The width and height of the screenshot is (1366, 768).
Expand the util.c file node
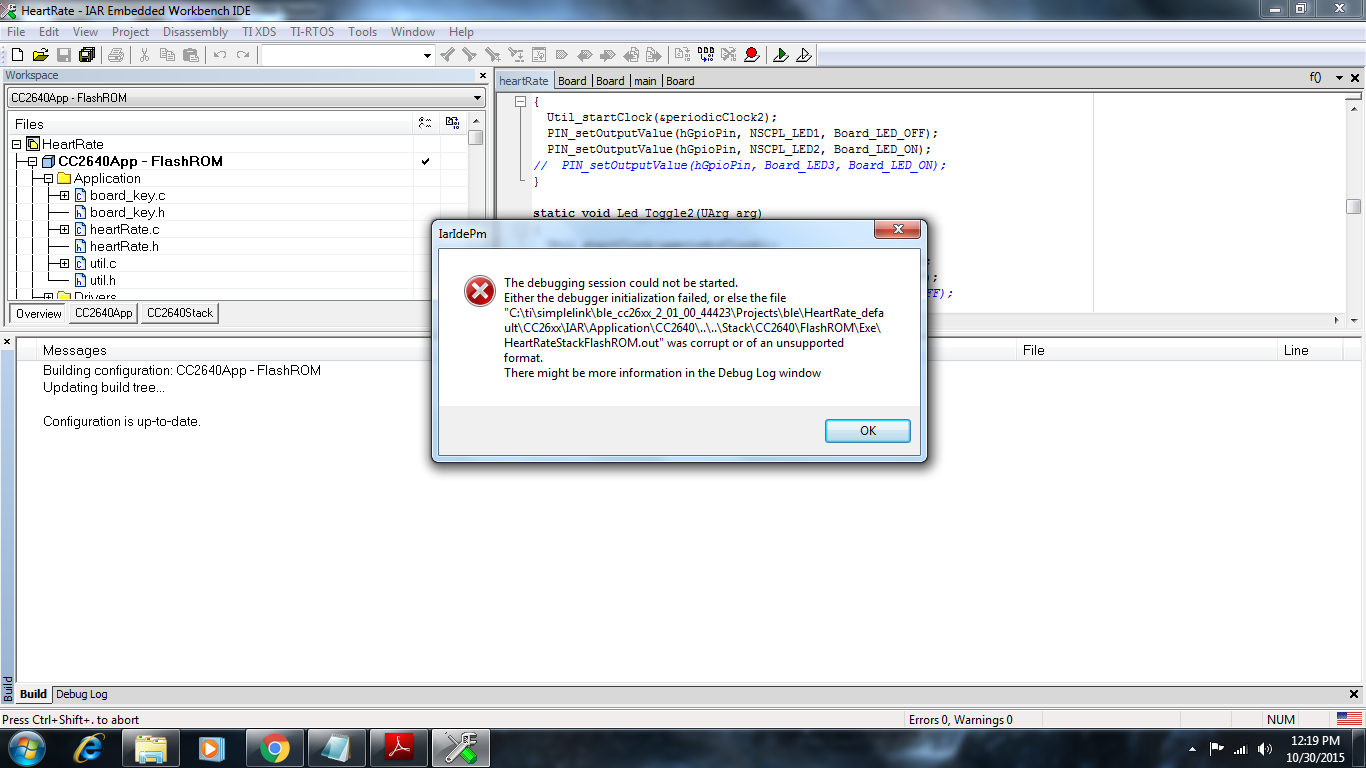click(x=64, y=263)
